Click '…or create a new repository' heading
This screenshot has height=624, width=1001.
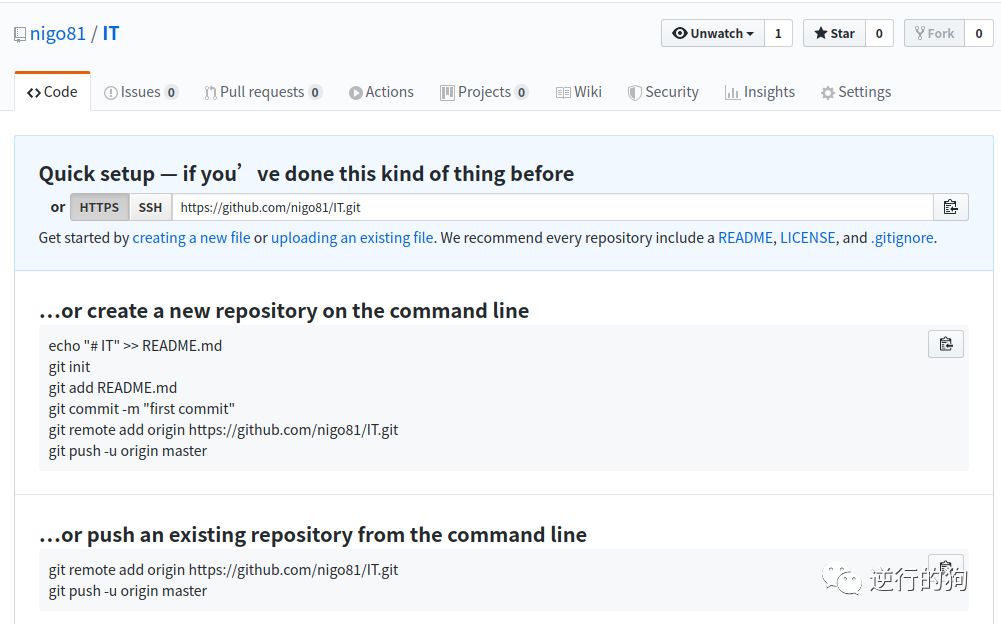click(x=284, y=311)
